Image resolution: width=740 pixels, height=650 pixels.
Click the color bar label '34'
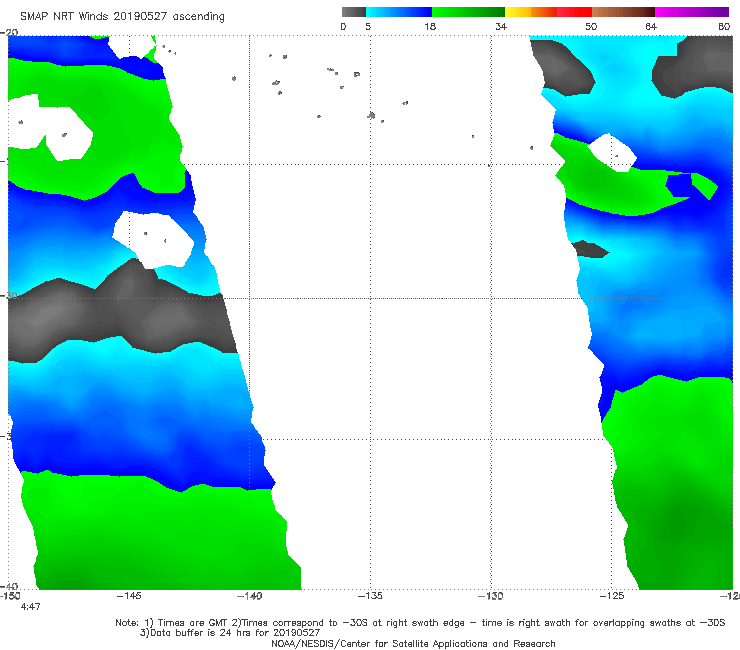pos(501,26)
